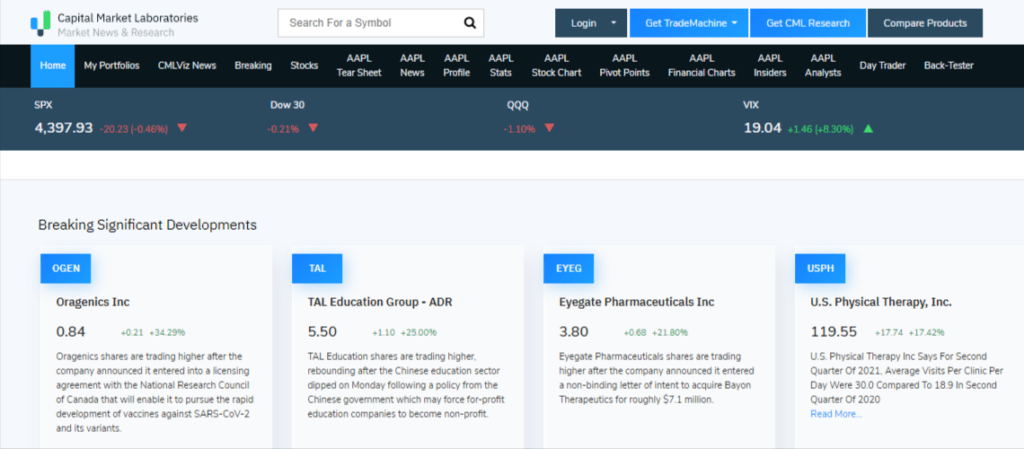The width and height of the screenshot is (1024, 449).
Task: Click the TAL Education Group - ADR title
Action: pos(379,302)
